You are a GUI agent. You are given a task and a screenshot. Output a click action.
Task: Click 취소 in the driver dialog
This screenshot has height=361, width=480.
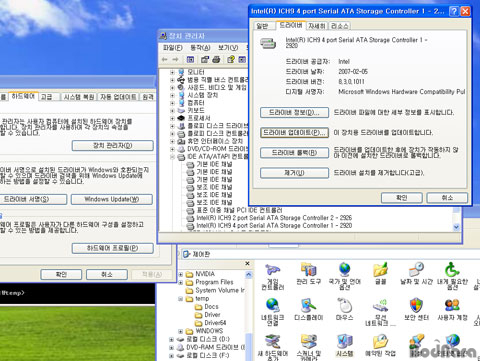[447, 198]
